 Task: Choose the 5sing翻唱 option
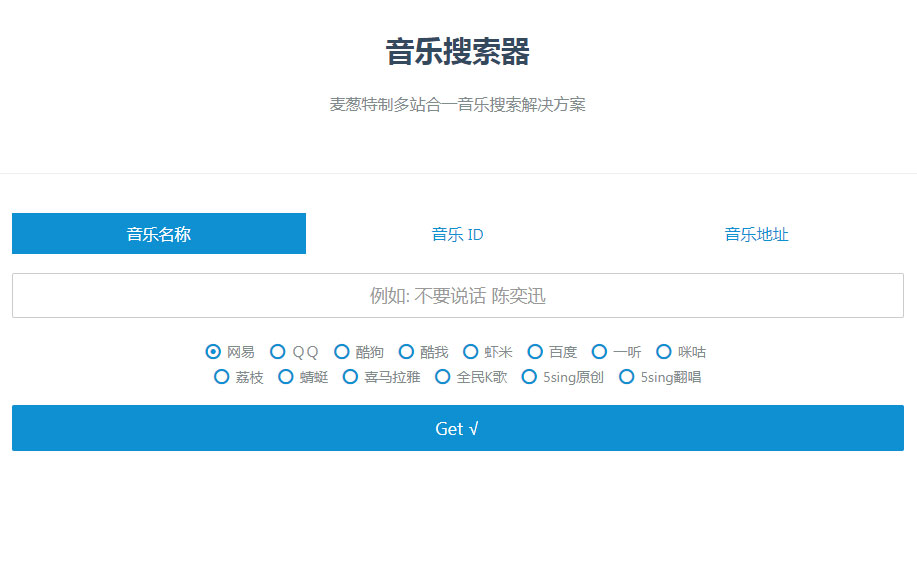627,377
